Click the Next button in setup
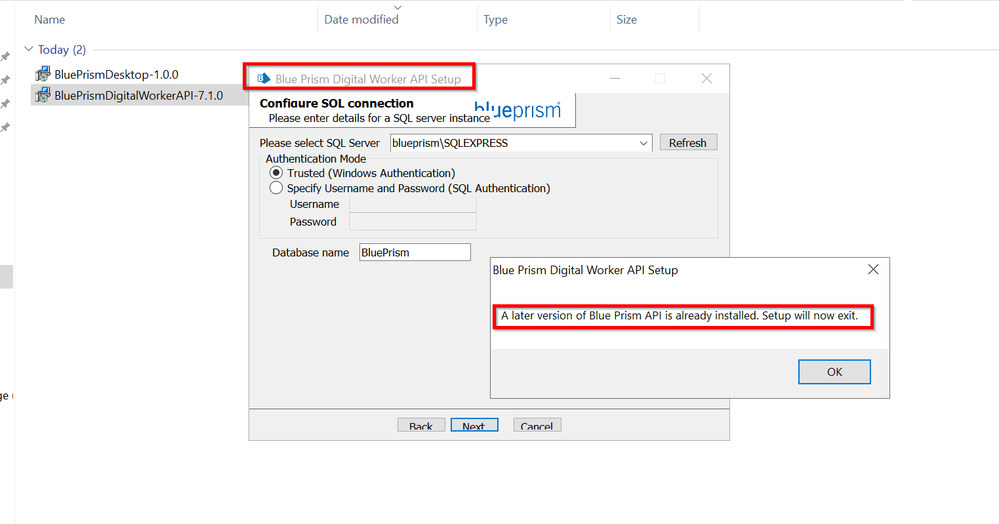Screen dimensions: 999x524 [x=474, y=426]
